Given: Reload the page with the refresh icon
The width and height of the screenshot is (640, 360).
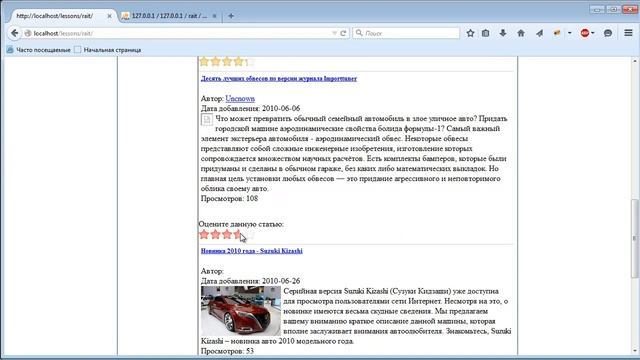Looking at the screenshot, I should click(343, 33).
